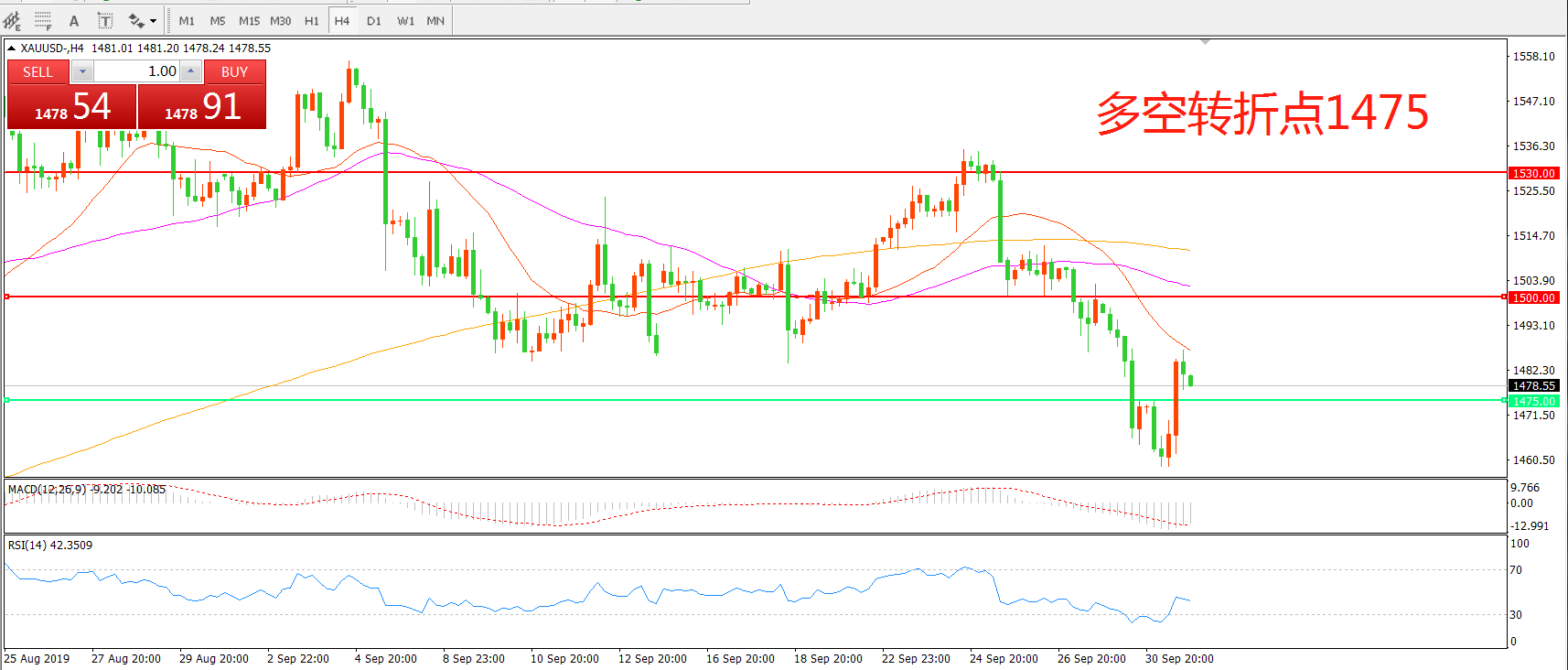Toggle the H4 timeframe button

tap(342, 20)
